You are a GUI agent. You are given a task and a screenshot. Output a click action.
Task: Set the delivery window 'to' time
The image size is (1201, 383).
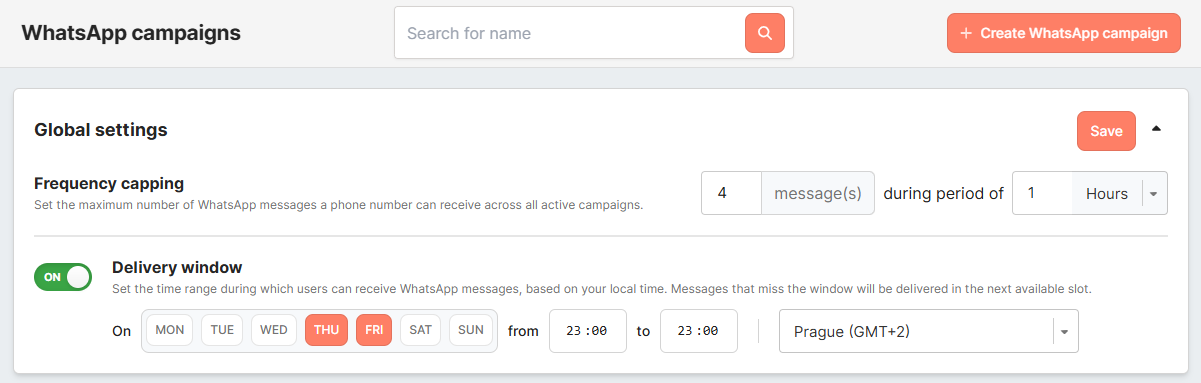tap(699, 331)
